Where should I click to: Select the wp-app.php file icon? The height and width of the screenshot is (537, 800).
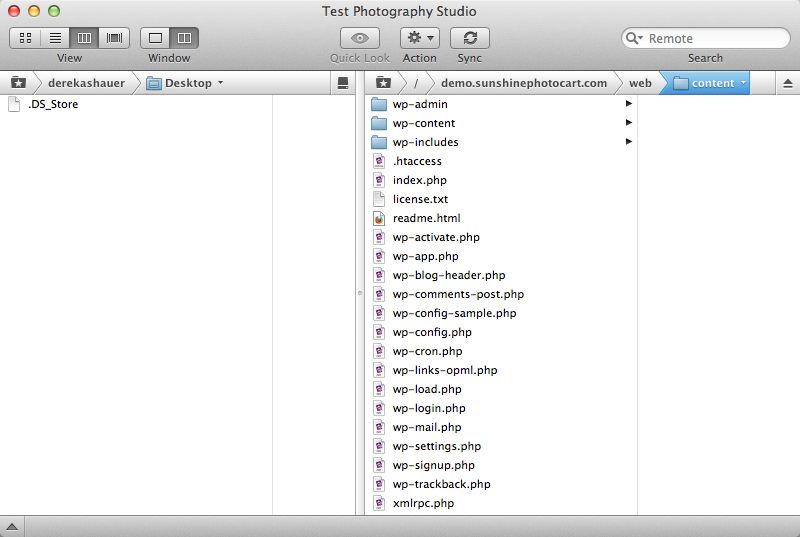[x=379, y=256]
